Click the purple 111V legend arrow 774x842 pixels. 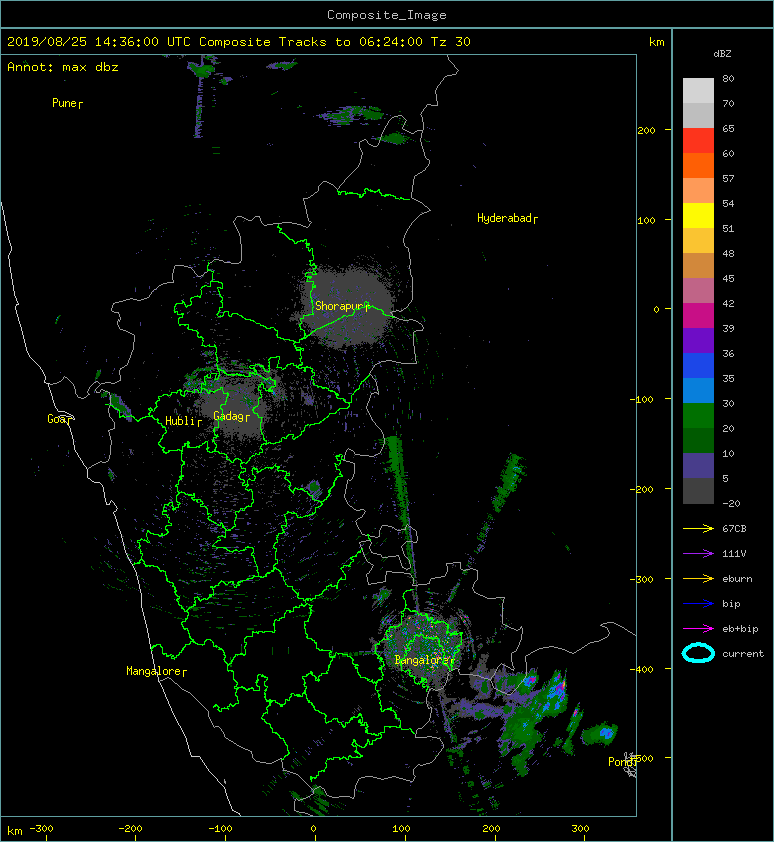698,554
